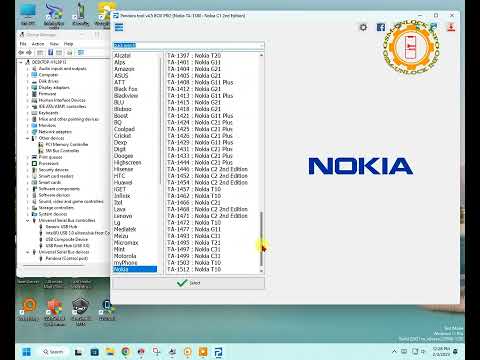Select USB Composite Device in Device Manager

67,239
